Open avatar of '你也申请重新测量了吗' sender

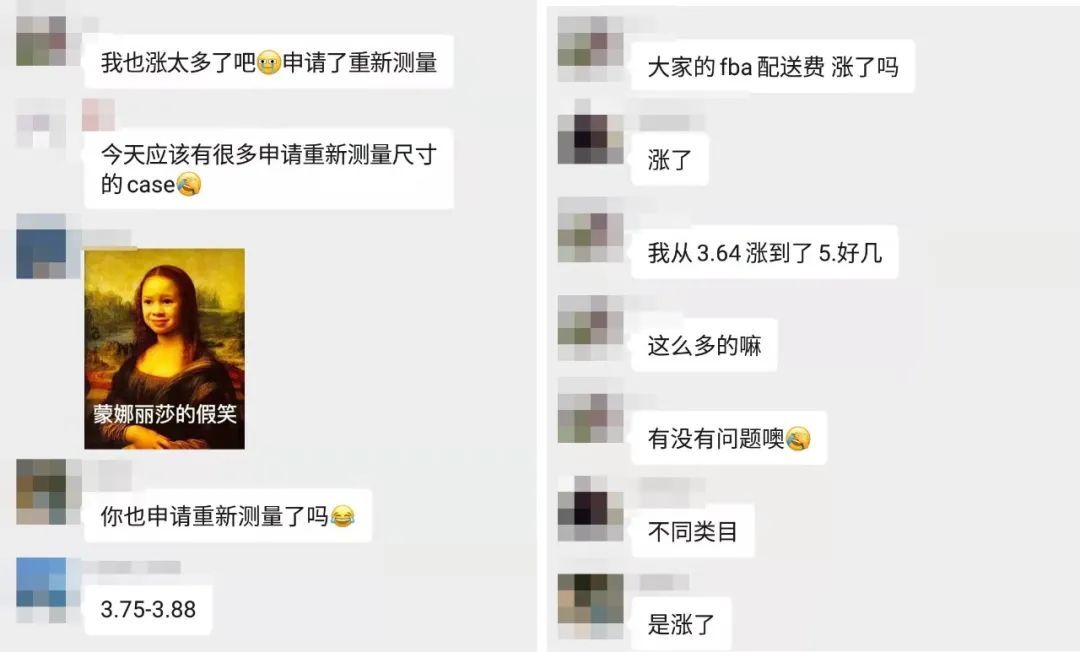coord(41,492)
